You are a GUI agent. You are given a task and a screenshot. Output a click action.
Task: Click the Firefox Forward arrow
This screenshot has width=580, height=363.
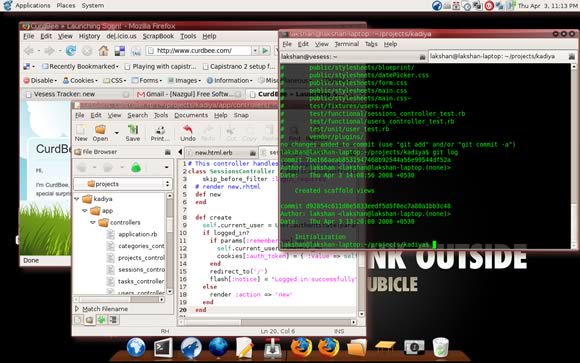point(49,51)
